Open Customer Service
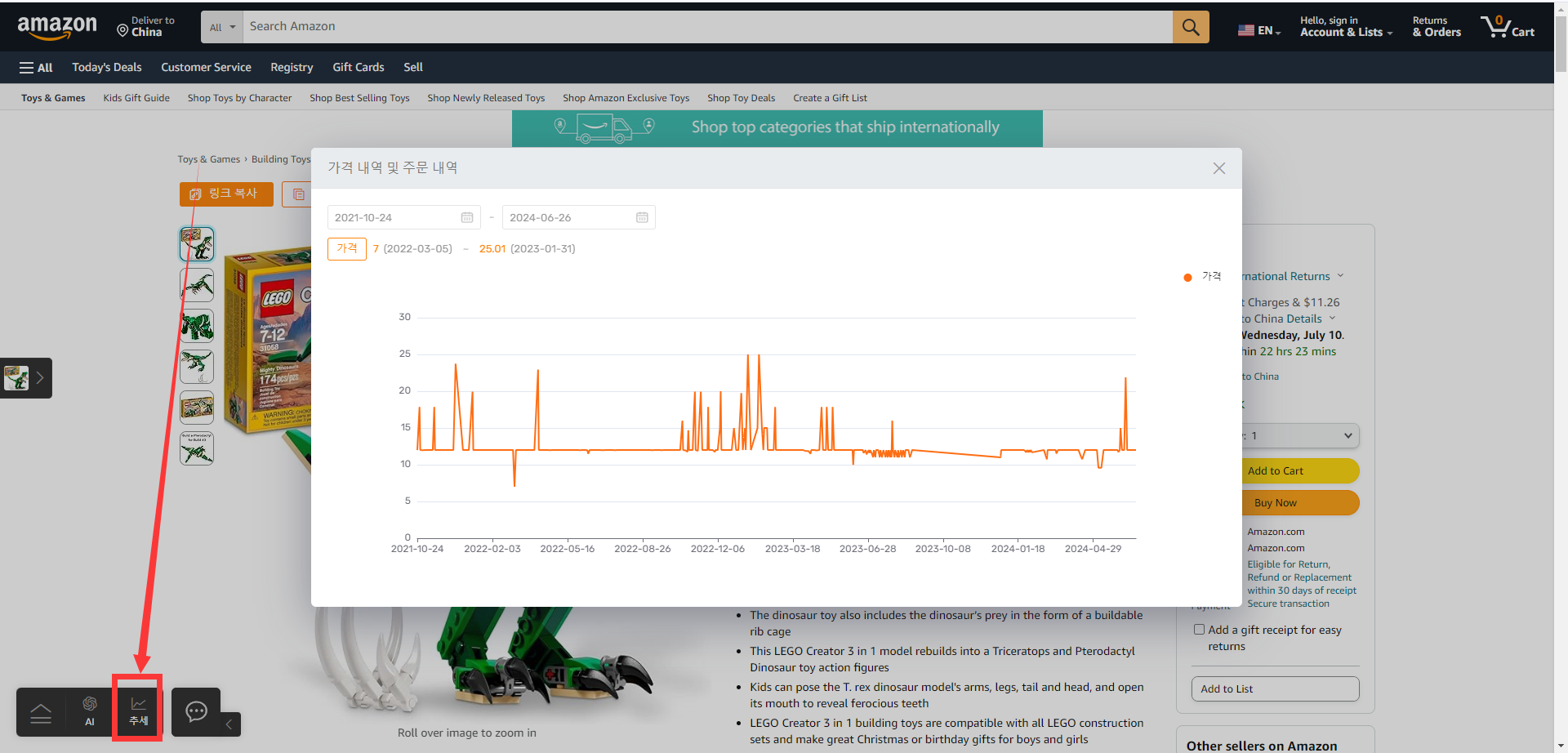Viewport: 1568px width, 753px height. 206,68
